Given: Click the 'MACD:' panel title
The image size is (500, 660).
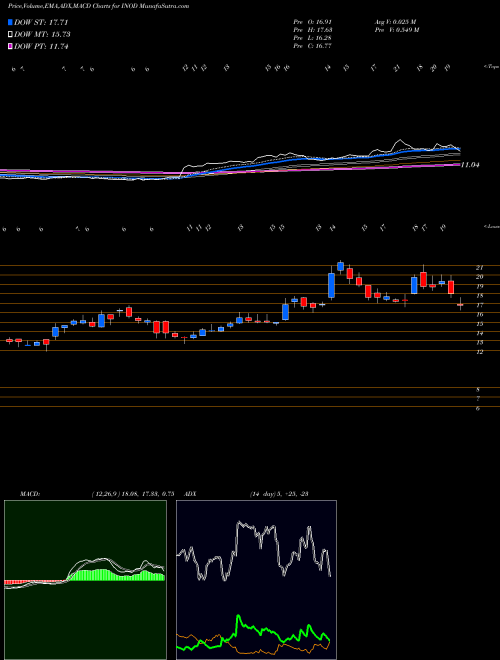Looking at the screenshot, I should 29,494.
